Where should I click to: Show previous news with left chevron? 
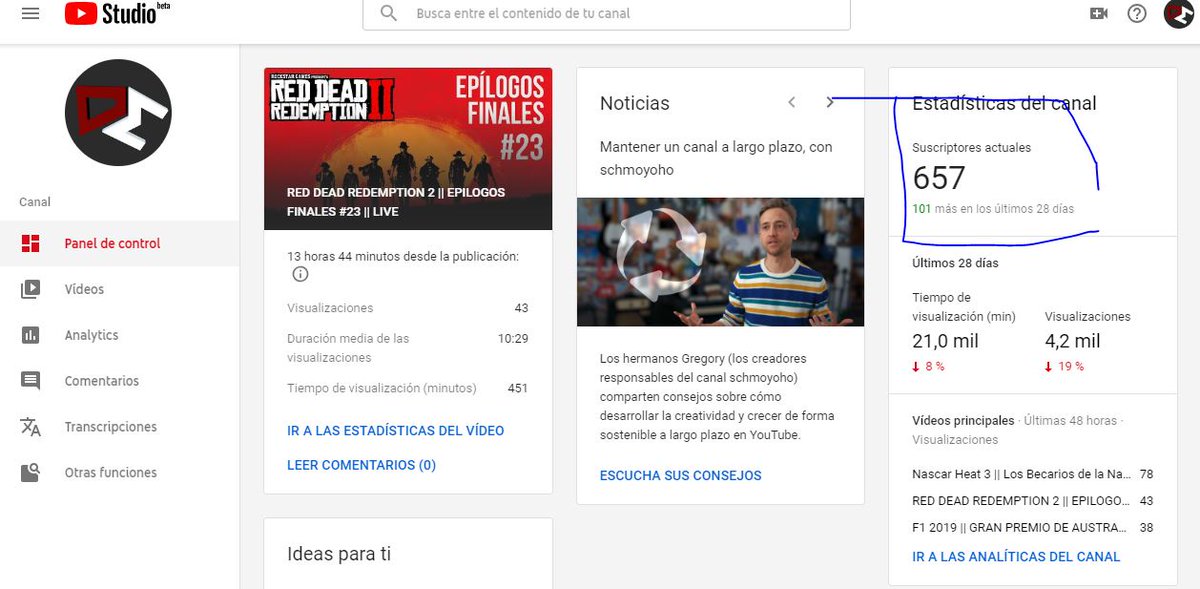(792, 102)
